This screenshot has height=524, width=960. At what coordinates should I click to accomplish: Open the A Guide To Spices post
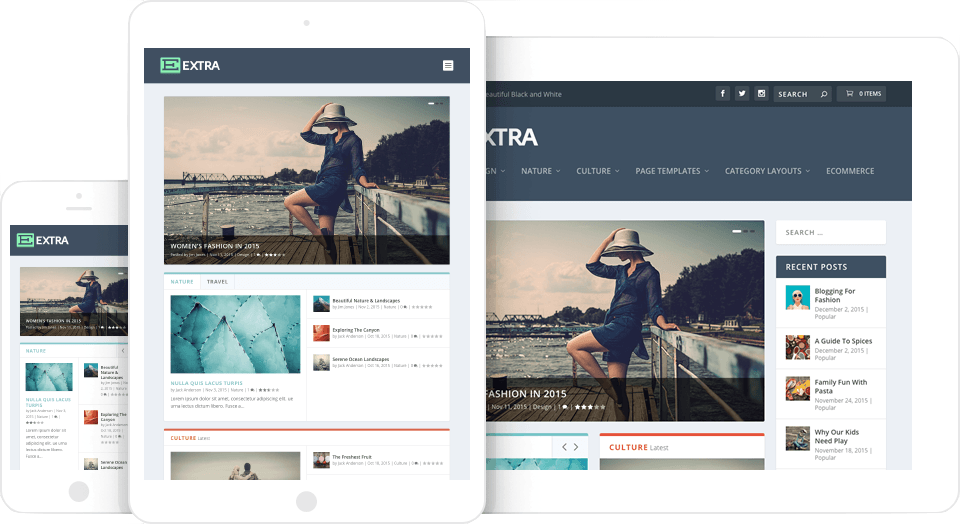point(843,341)
